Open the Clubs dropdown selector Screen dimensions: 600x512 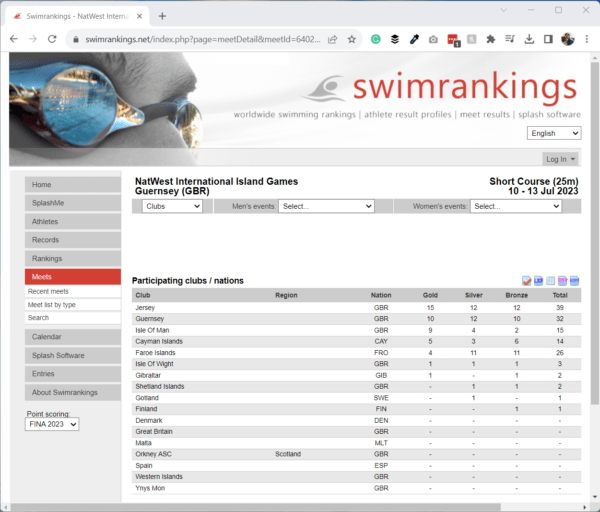click(x=172, y=206)
